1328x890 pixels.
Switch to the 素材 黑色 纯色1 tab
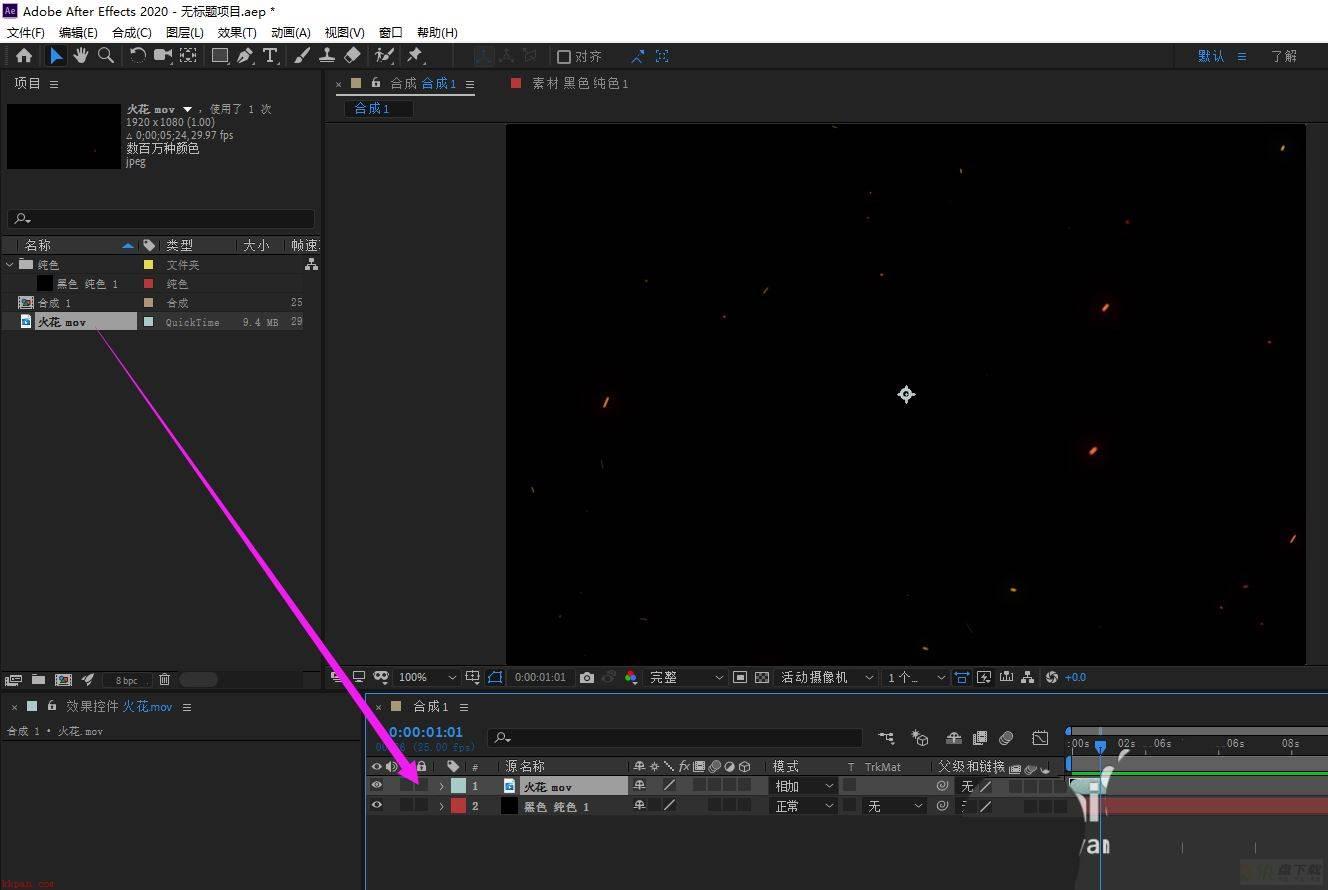pyautogui.click(x=580, y=84)
